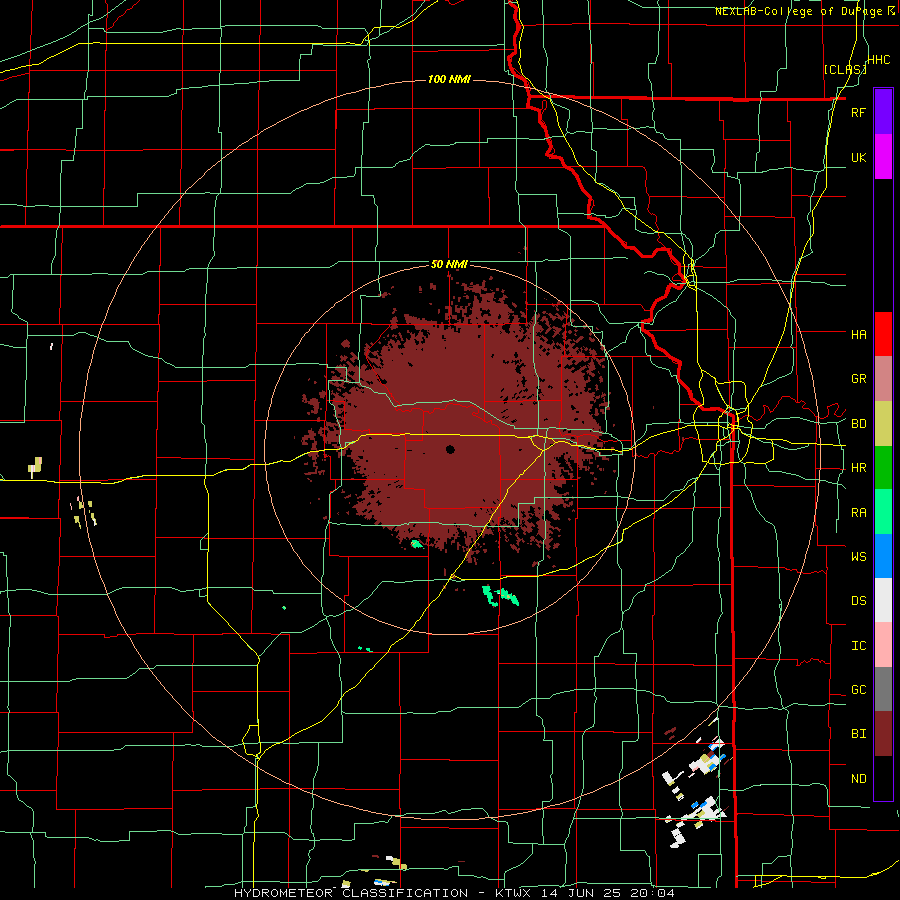Click the GR legend label
This screenshot has height=900, width=900.
click(859, 379)
